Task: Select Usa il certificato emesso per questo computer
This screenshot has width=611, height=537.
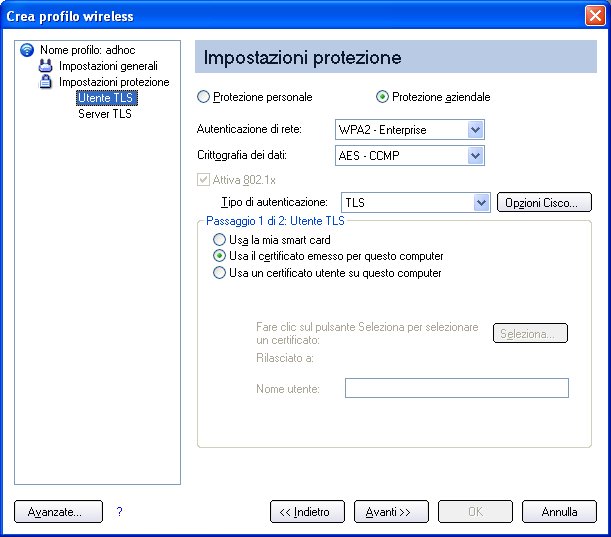Action: pyautogui.click(x=219, y=256)
